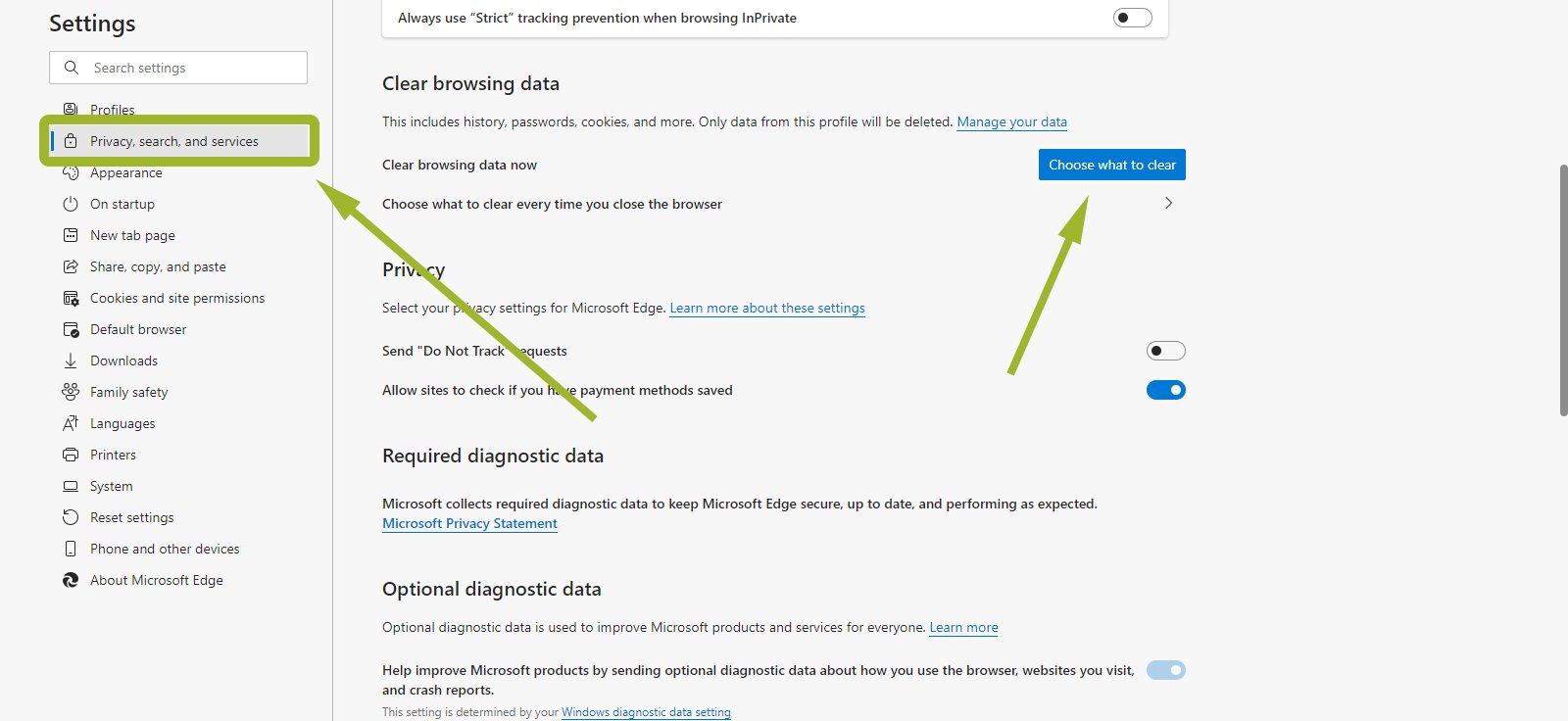Enable Send "Do Not Track" requests toggle
This screenshot has height=721, width=1568.
tap(1165, 351)
